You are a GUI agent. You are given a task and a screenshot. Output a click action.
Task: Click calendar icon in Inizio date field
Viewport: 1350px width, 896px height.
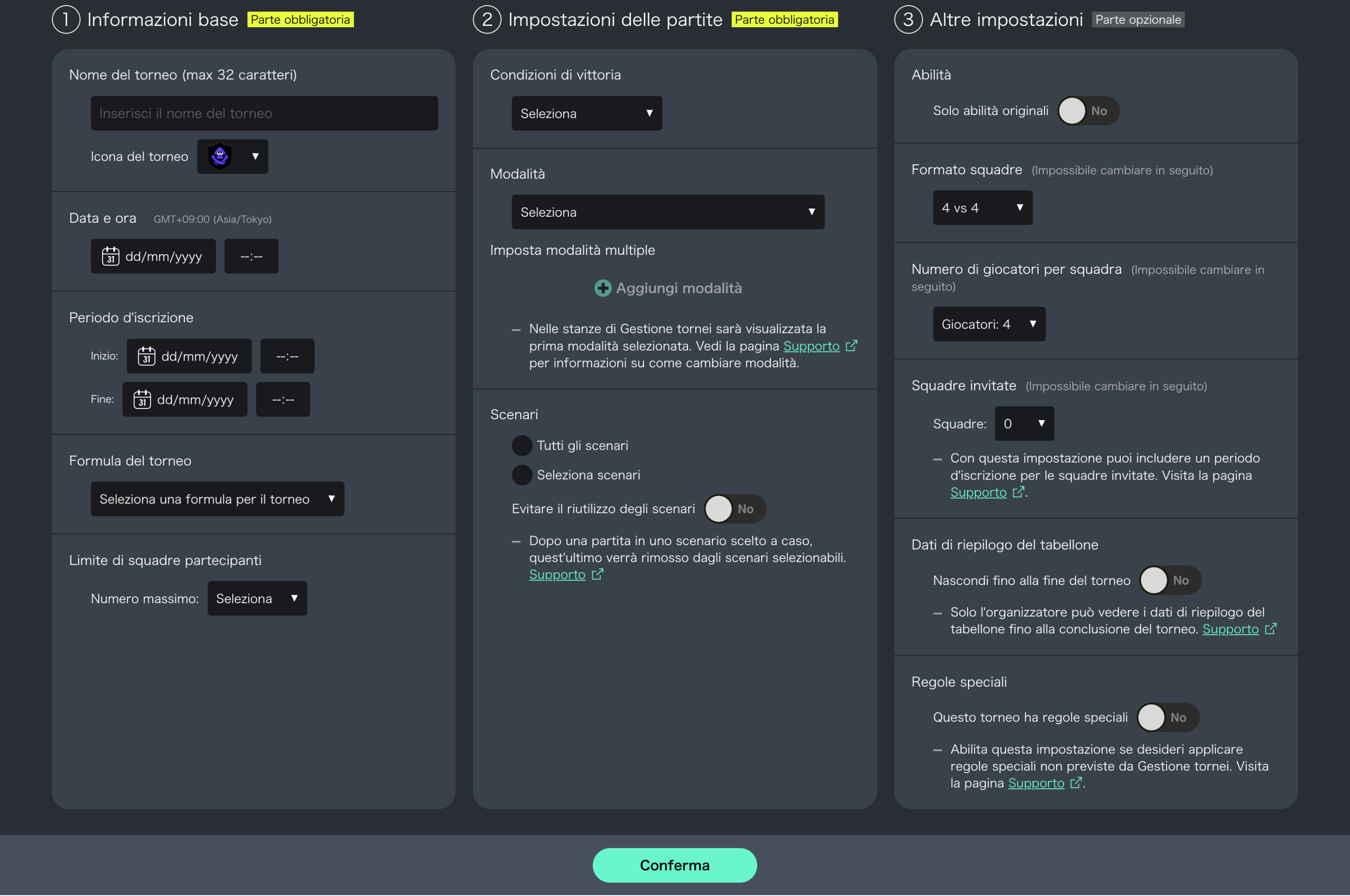[x=147, y=356]
